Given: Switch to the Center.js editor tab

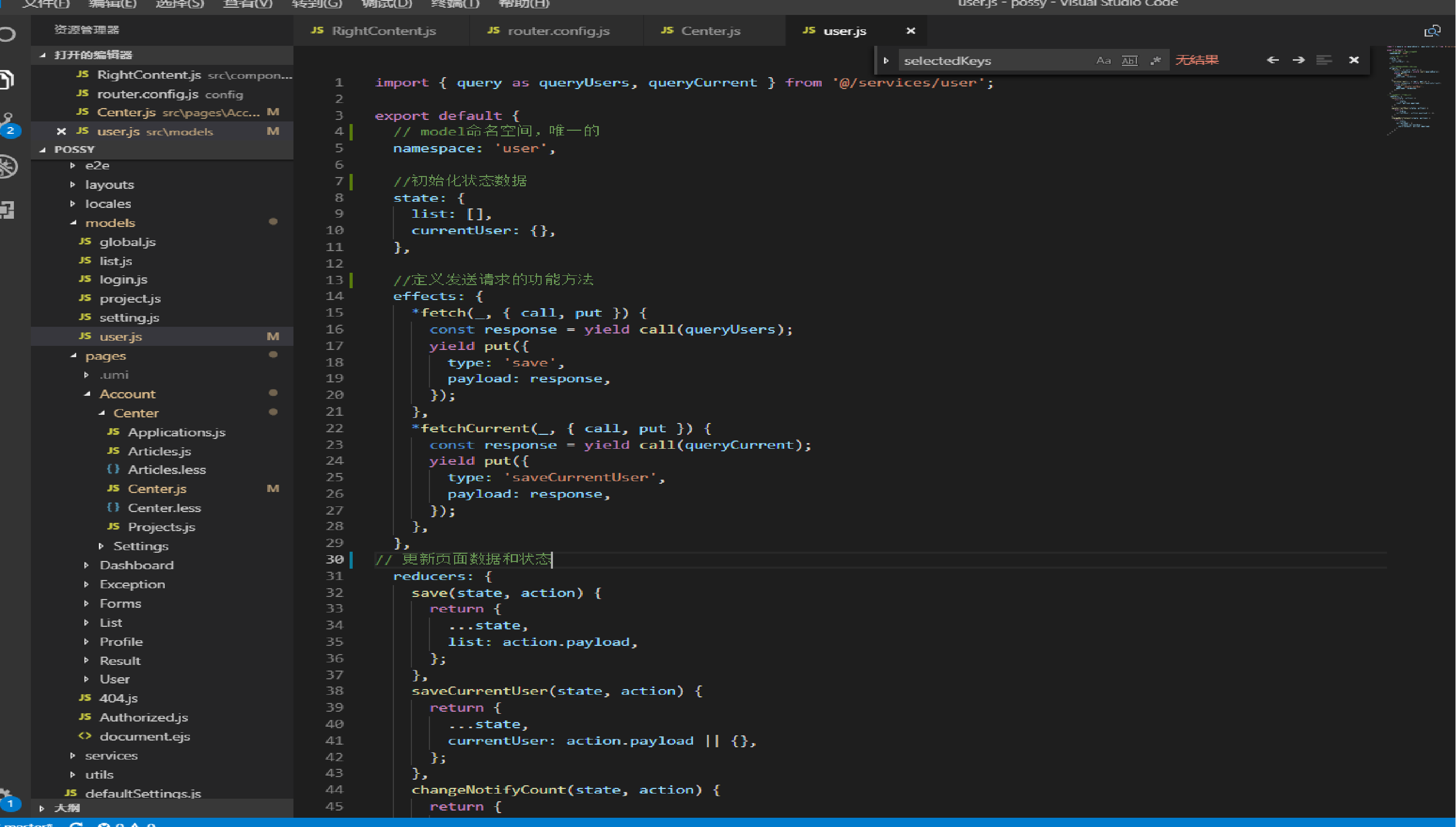Looking at the screenshot, I should click(x=710, y=31).
